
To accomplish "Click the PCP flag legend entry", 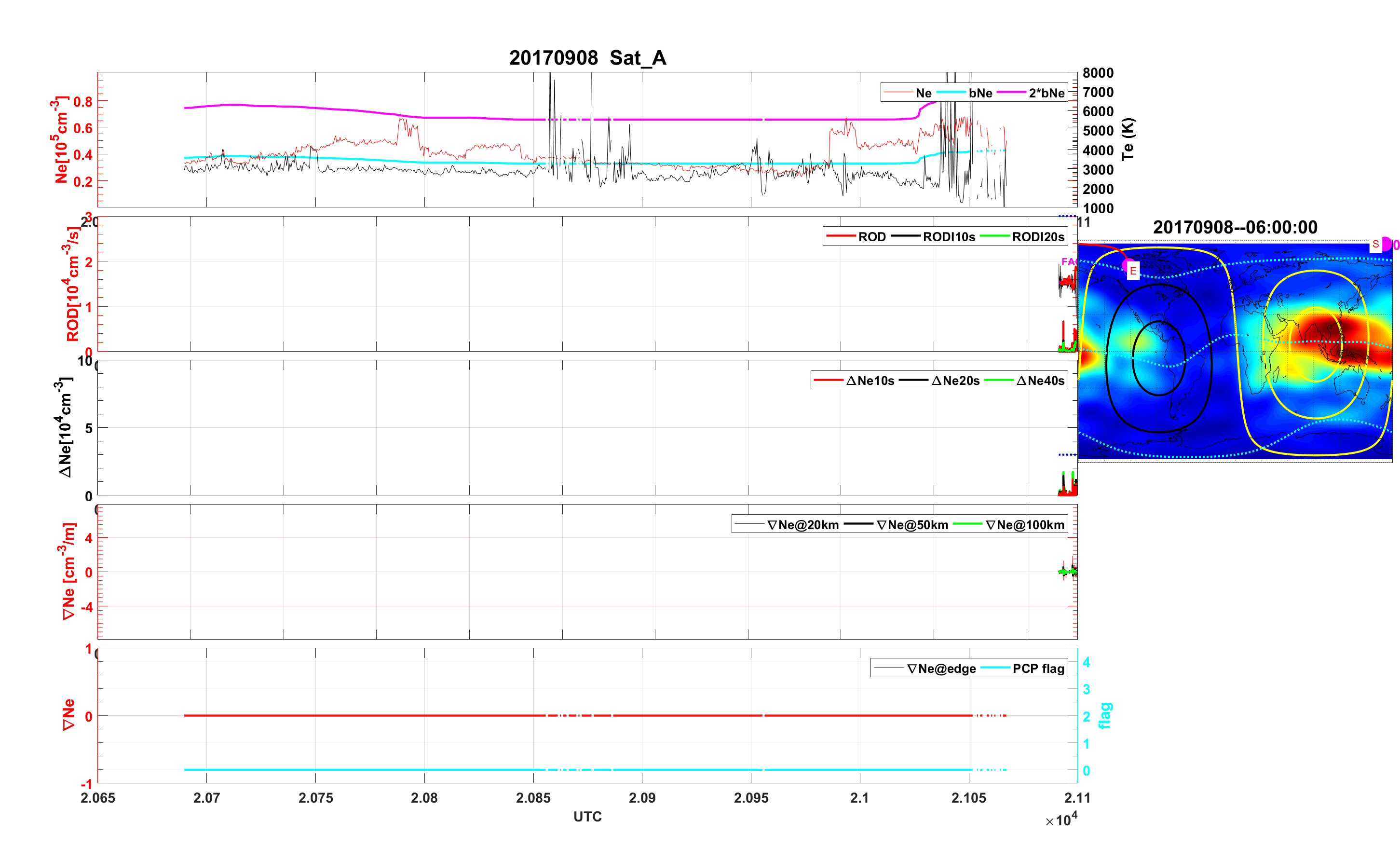I will click(1038, 669).
